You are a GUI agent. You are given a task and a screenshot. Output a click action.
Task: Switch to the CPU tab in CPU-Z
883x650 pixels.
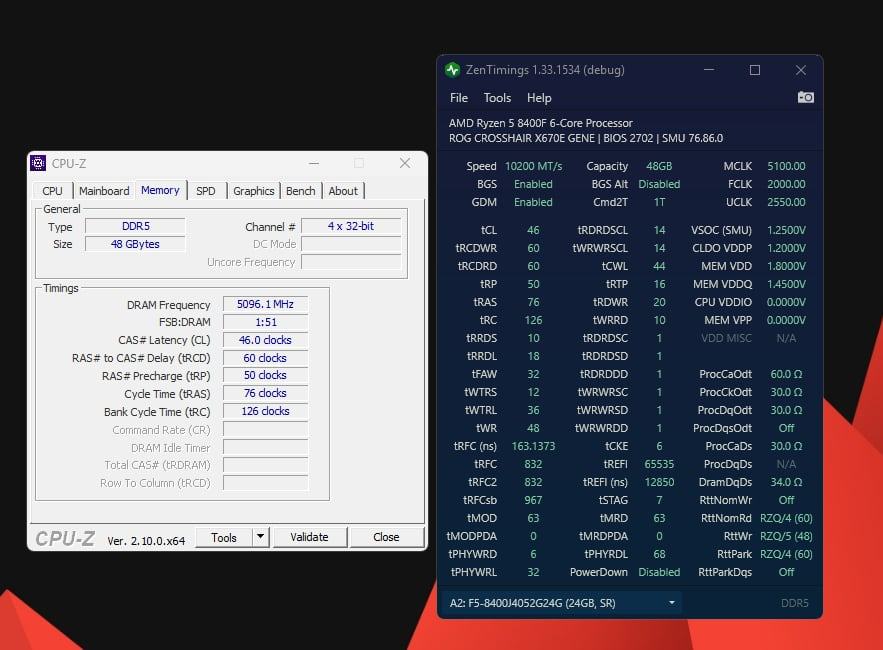(x=52, y=191)
